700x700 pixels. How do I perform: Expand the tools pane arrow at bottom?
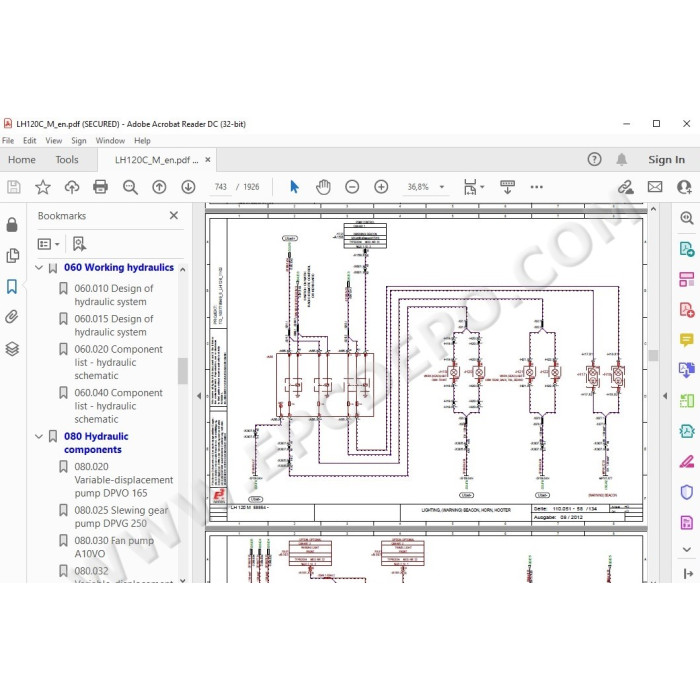click(688, 574)
